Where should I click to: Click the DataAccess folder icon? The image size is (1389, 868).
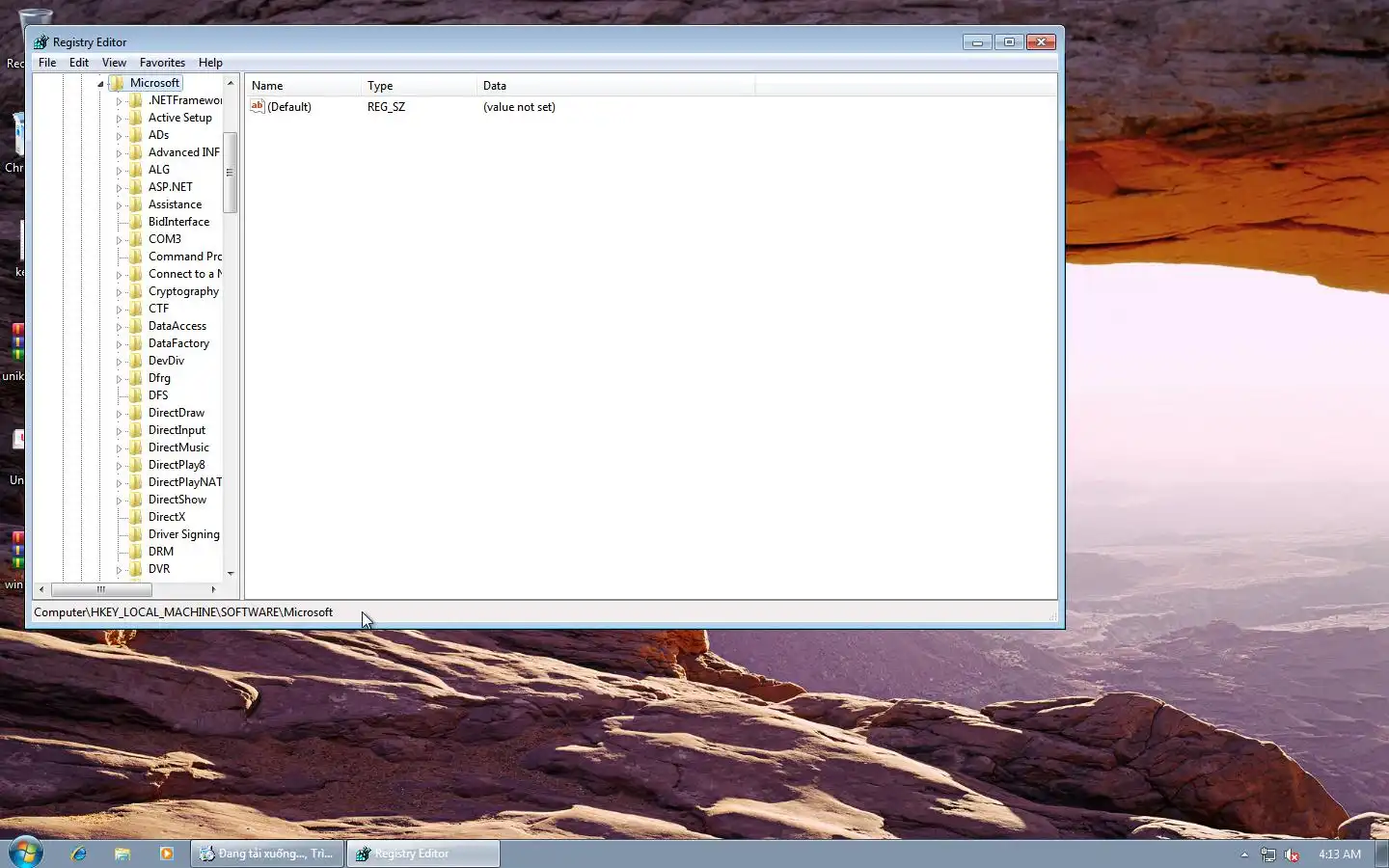click(x=136, y=326)
